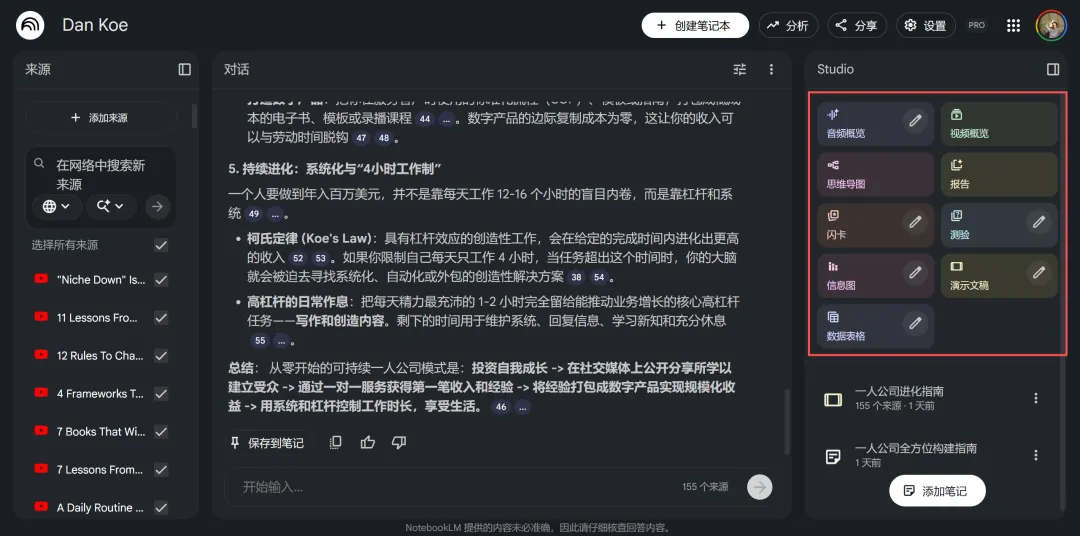Viewport: 1080px width, 536px height.
Task: Click thumbs up on the response
Action: point(368,442)
